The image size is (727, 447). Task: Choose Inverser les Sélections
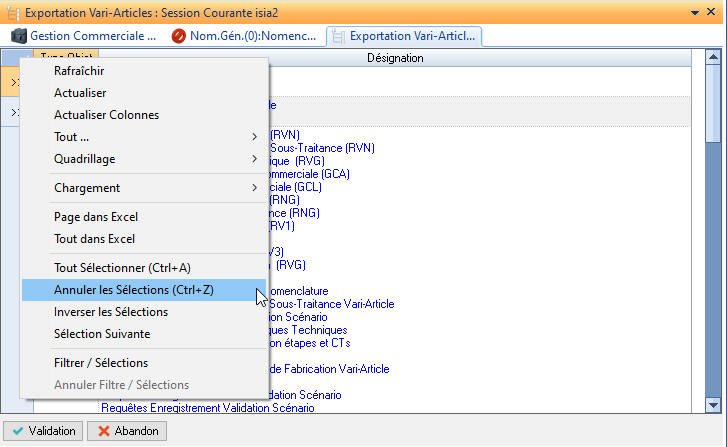(111, 312)
